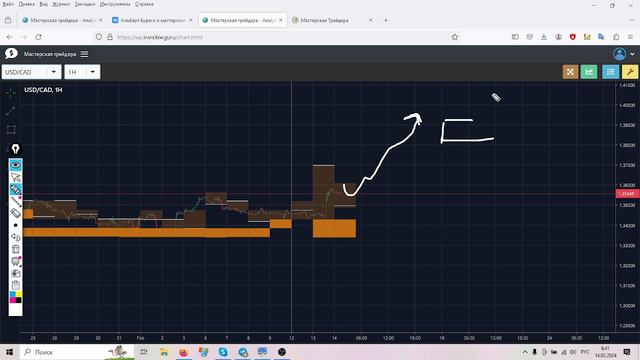Click the blue list view button

tap(611, 72)
